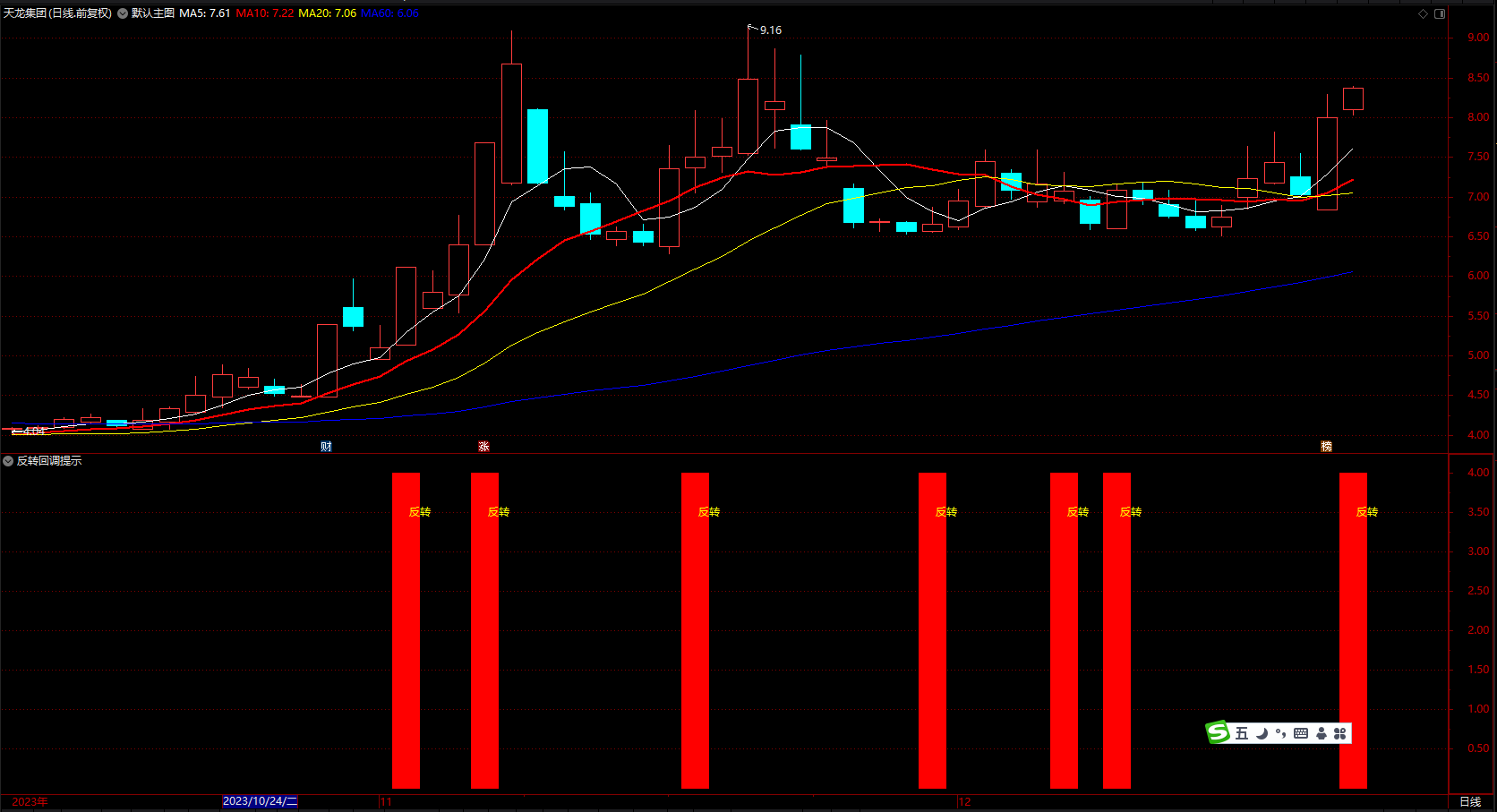Click the last 反转 signal bar
This screenshot has height=812, width=1497.
click(1353, 630)
